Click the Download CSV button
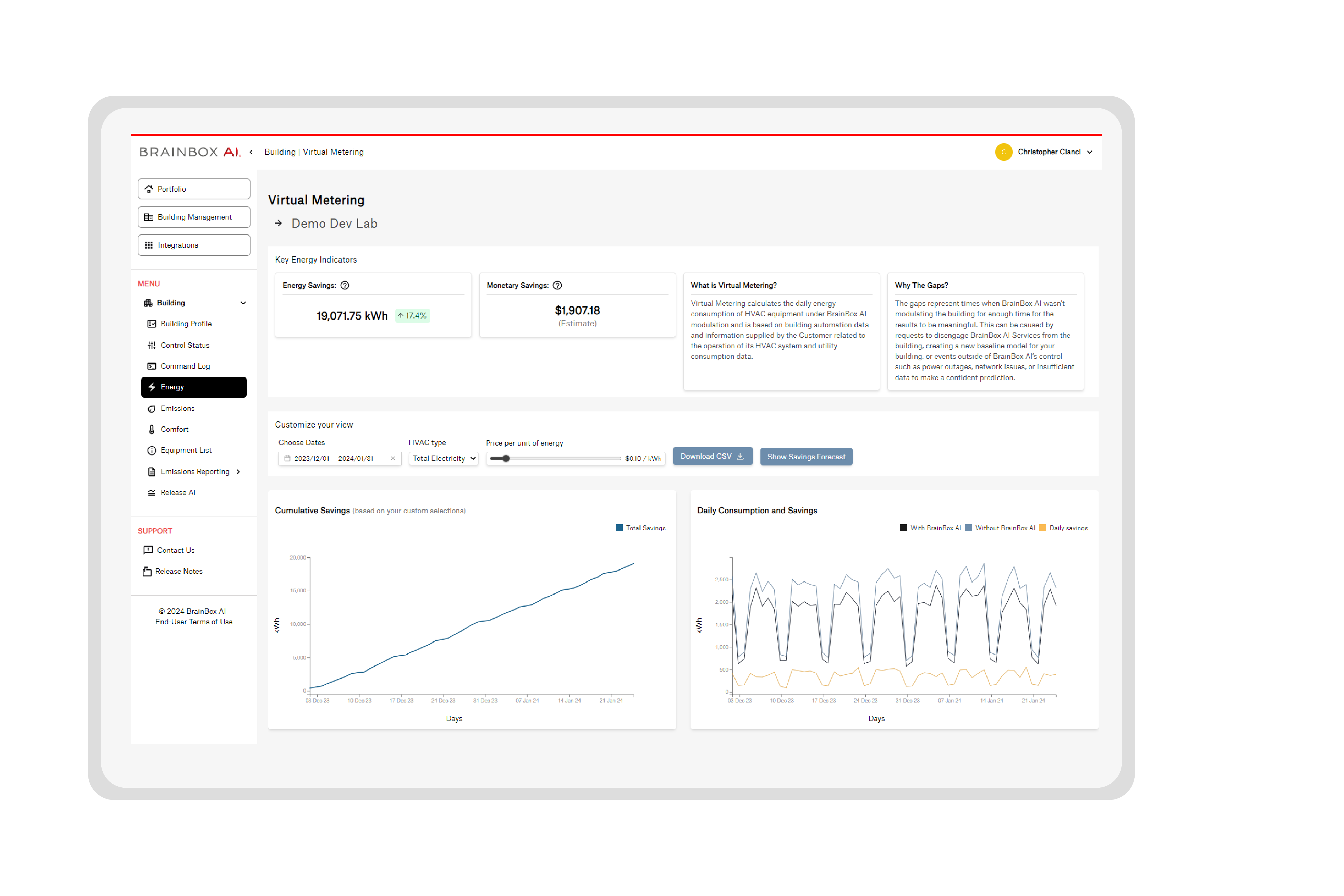The width and height of the screenshot is (1344, 896). [712, 456]
